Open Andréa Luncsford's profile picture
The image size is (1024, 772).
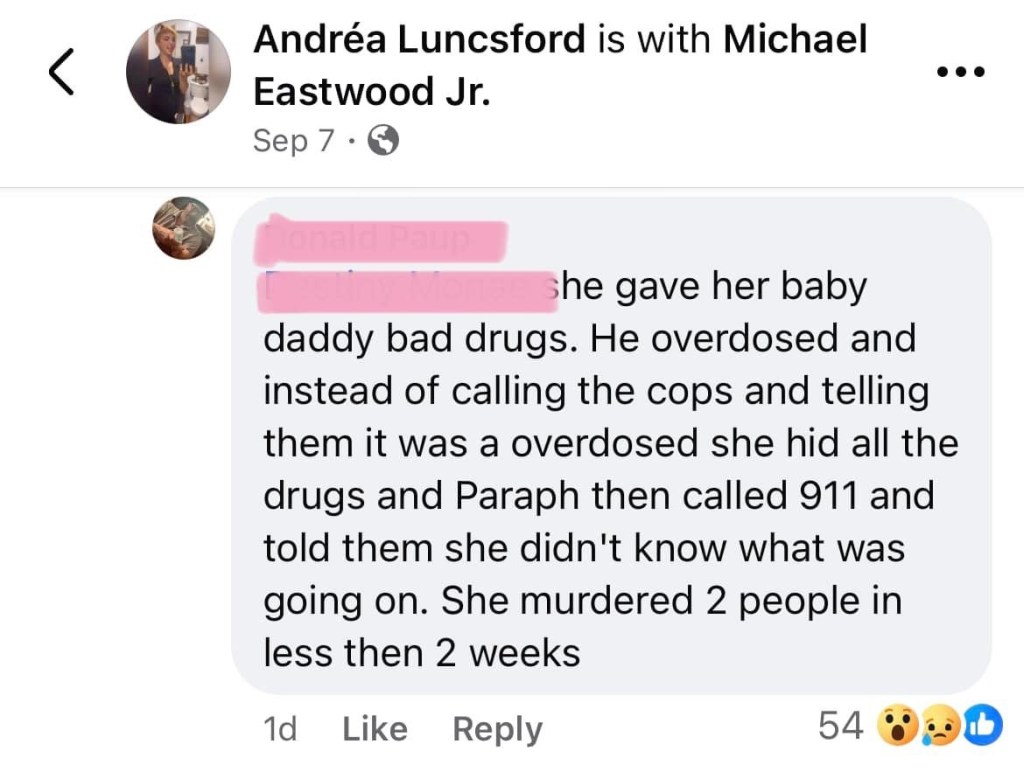pyautogui.click(x=178, y=71)
